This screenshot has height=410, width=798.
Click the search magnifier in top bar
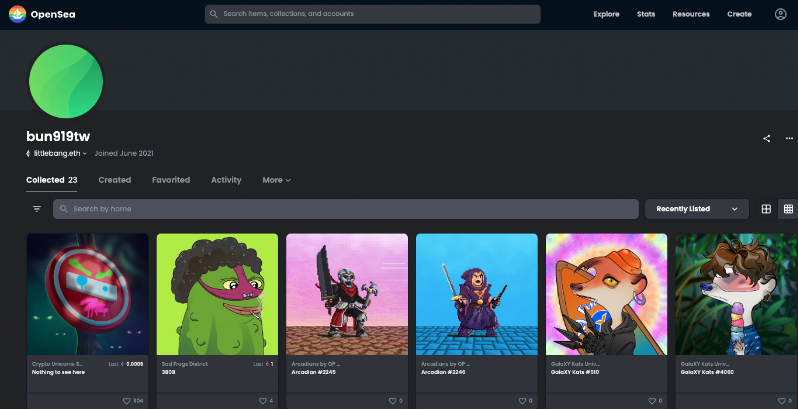214,14
